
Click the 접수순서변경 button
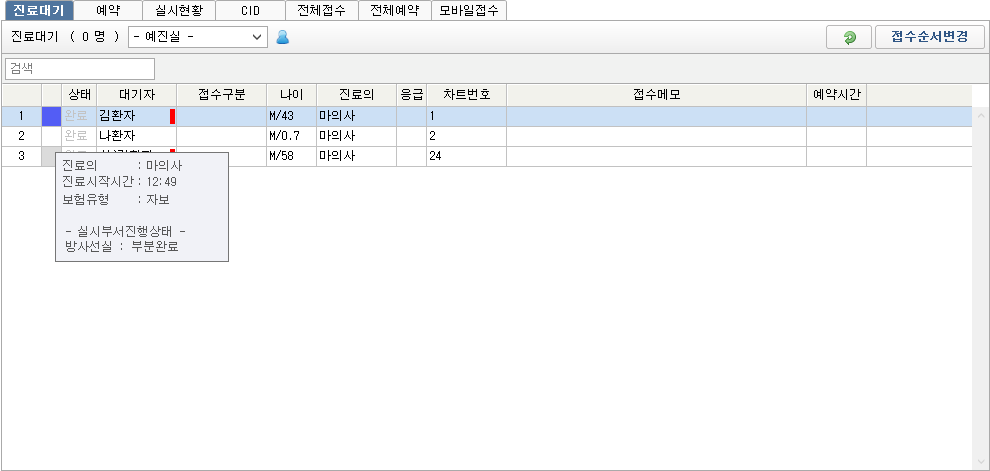tap(929, 37)
